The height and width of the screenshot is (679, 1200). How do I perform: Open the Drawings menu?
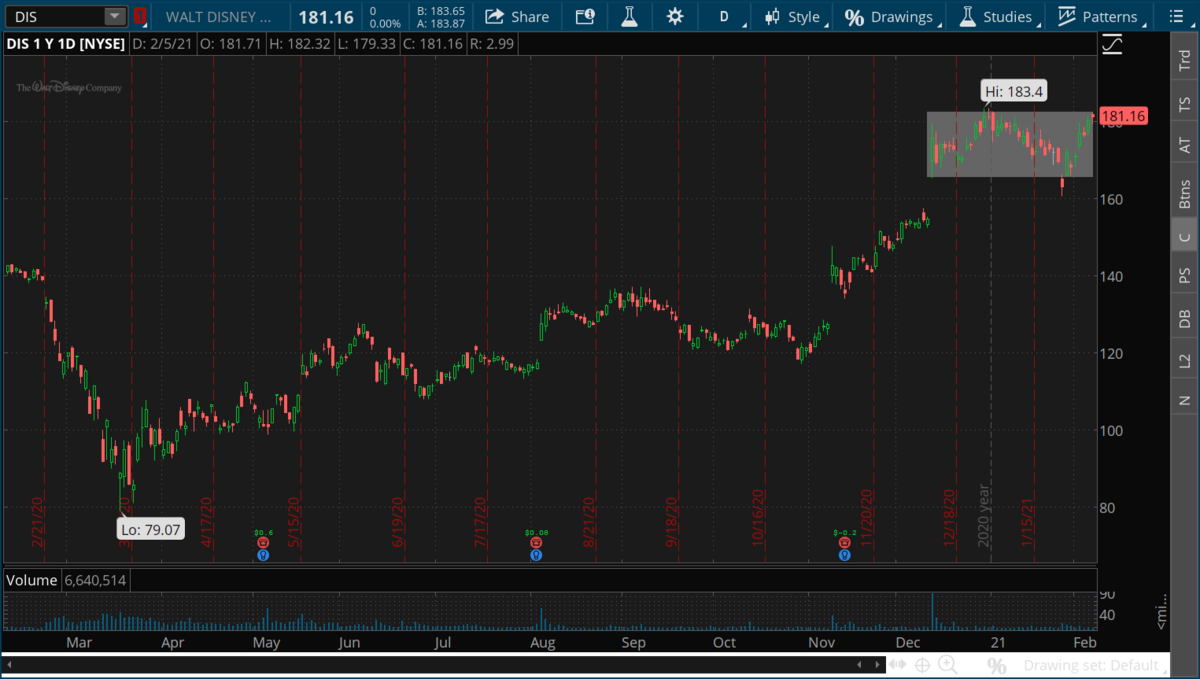[890, 17]
